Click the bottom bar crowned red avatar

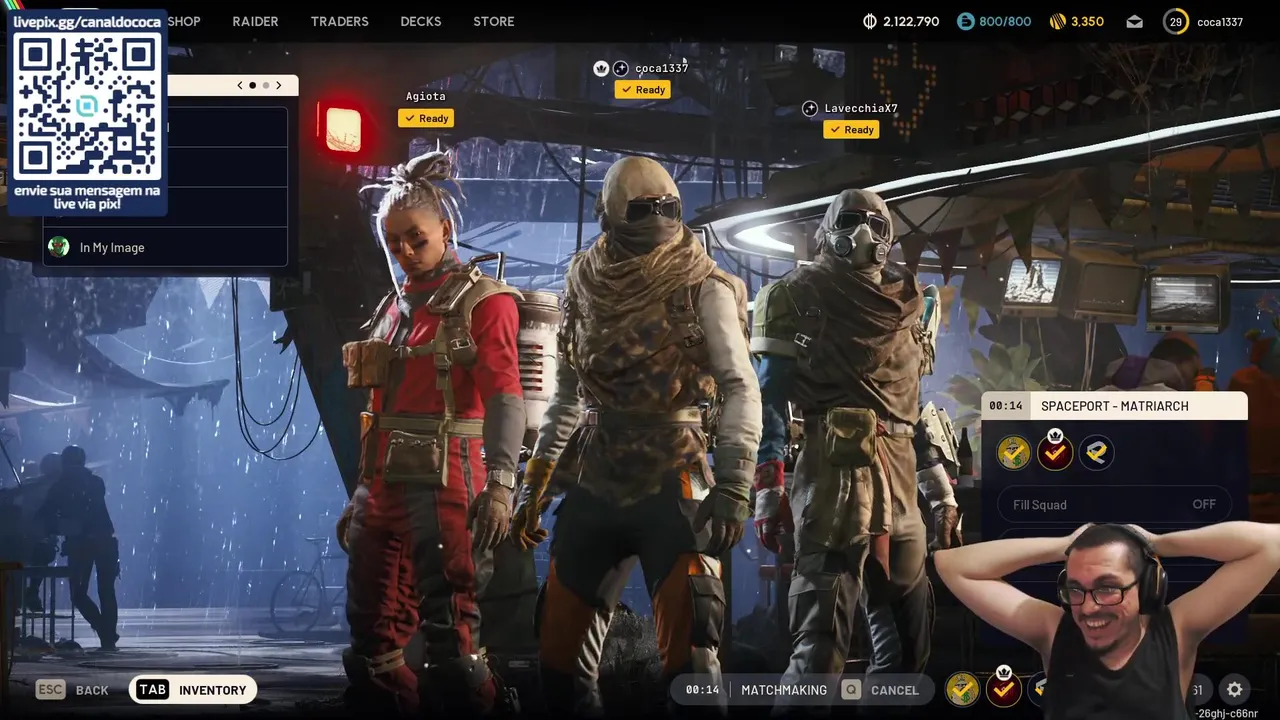click(x=1004, y=688)
